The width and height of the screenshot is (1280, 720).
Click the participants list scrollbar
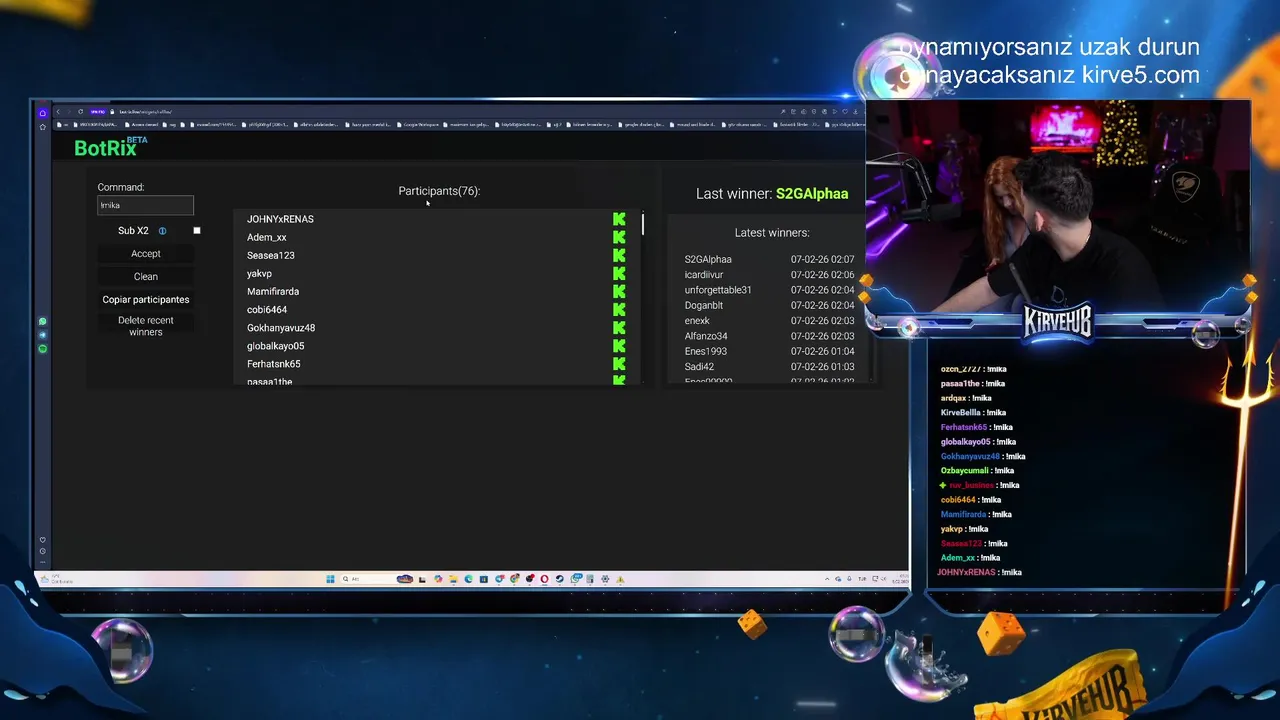[642, 224]
